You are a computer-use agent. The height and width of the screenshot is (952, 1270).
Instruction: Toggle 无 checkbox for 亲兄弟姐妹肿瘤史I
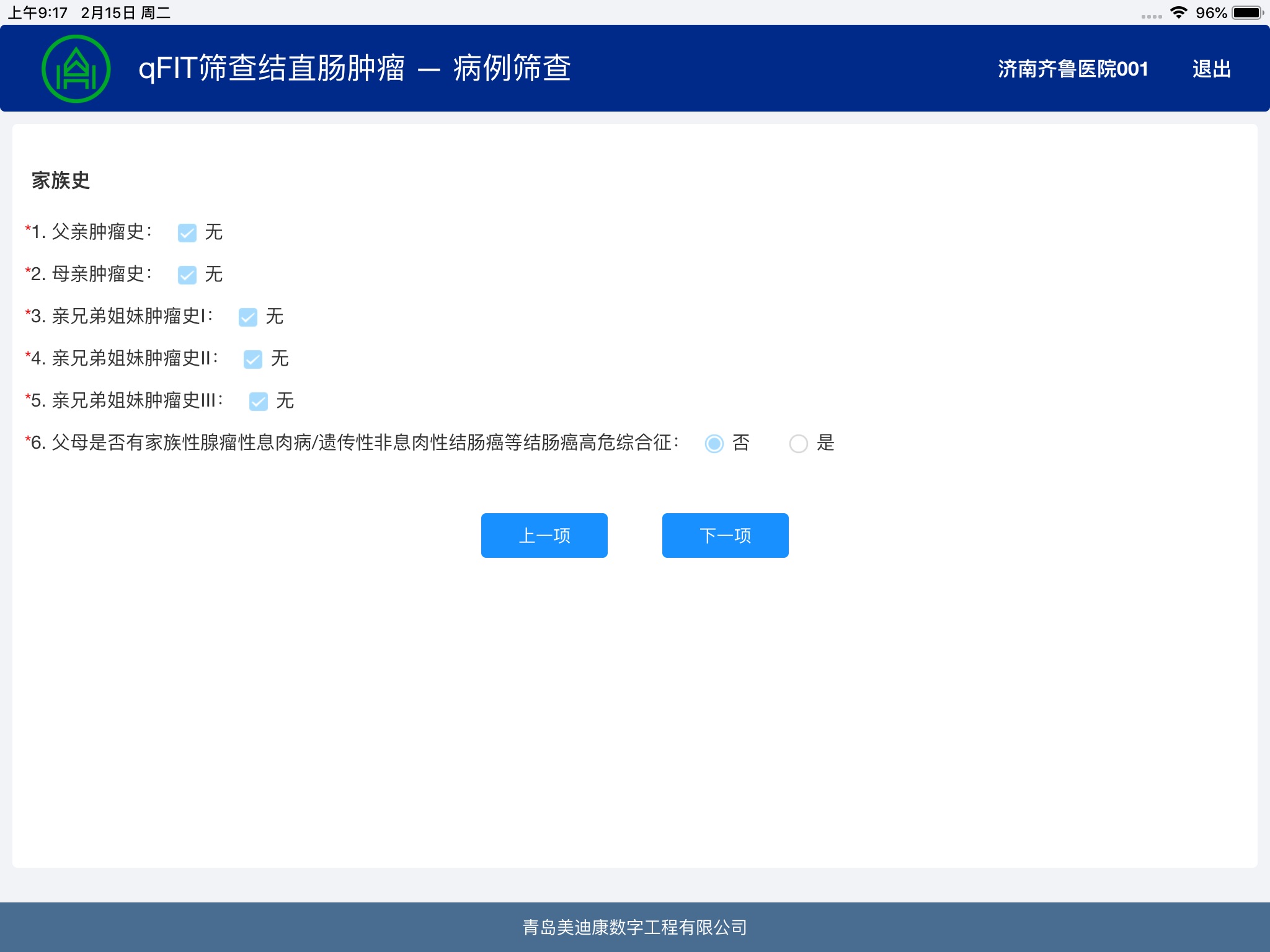(247, 317)
